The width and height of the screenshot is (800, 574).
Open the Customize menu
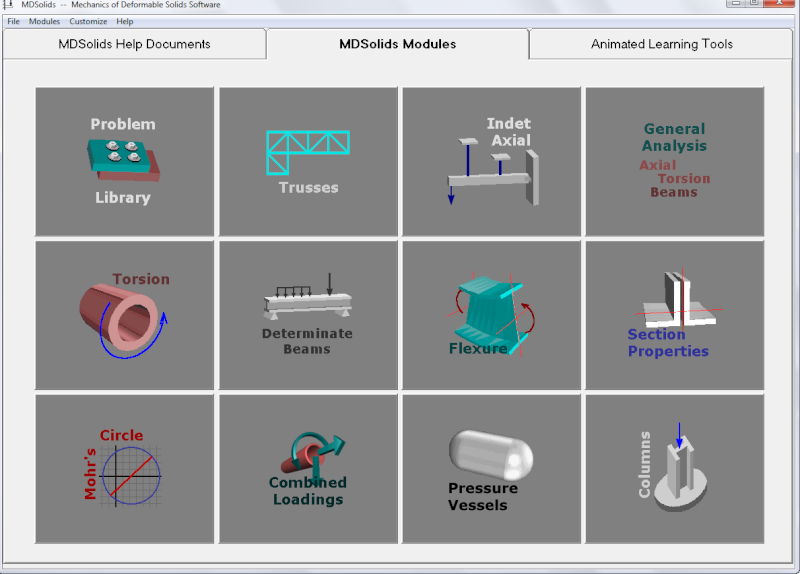pyautogui.click(x=88, y=21)
